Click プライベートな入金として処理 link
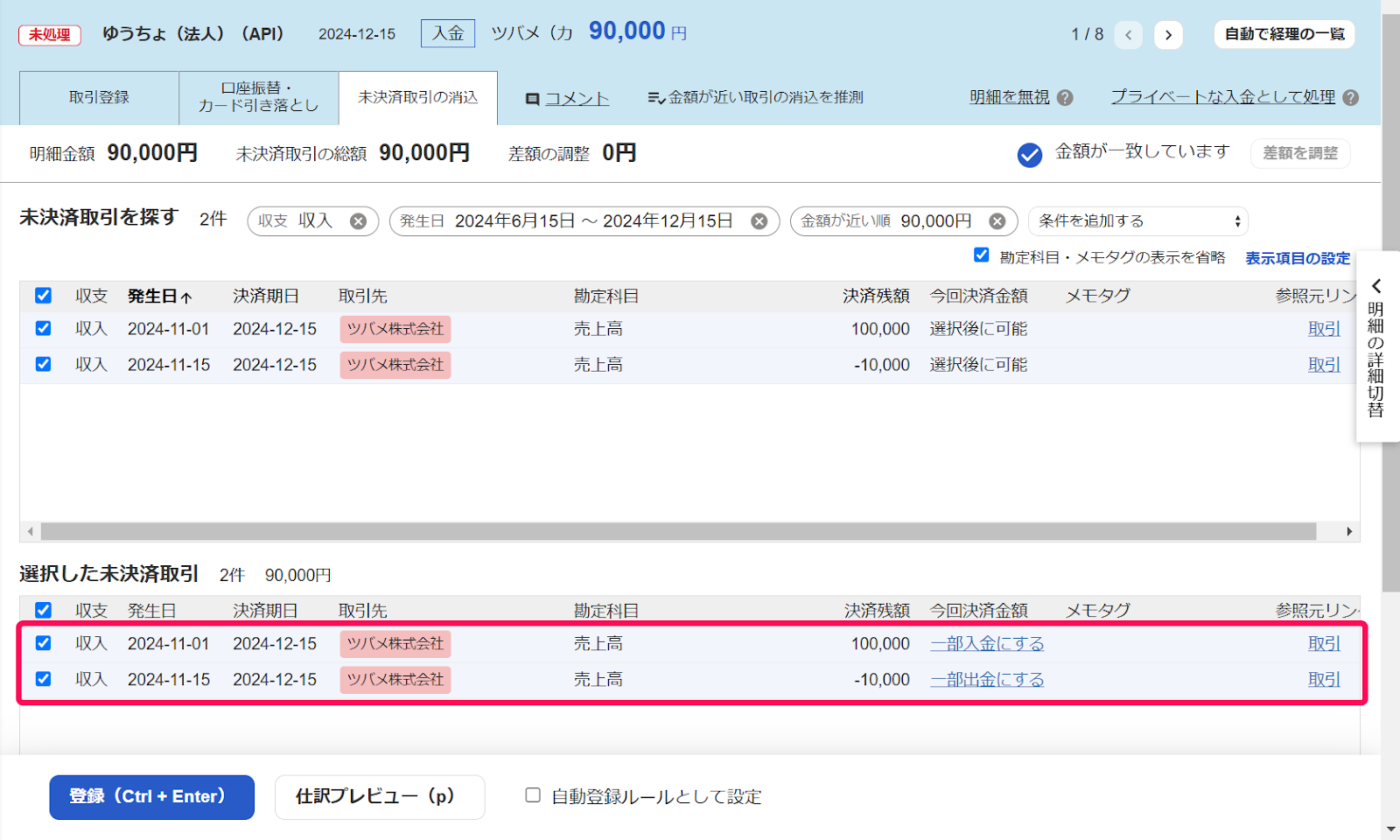 pyautogui.click(x=1223, y=97)
